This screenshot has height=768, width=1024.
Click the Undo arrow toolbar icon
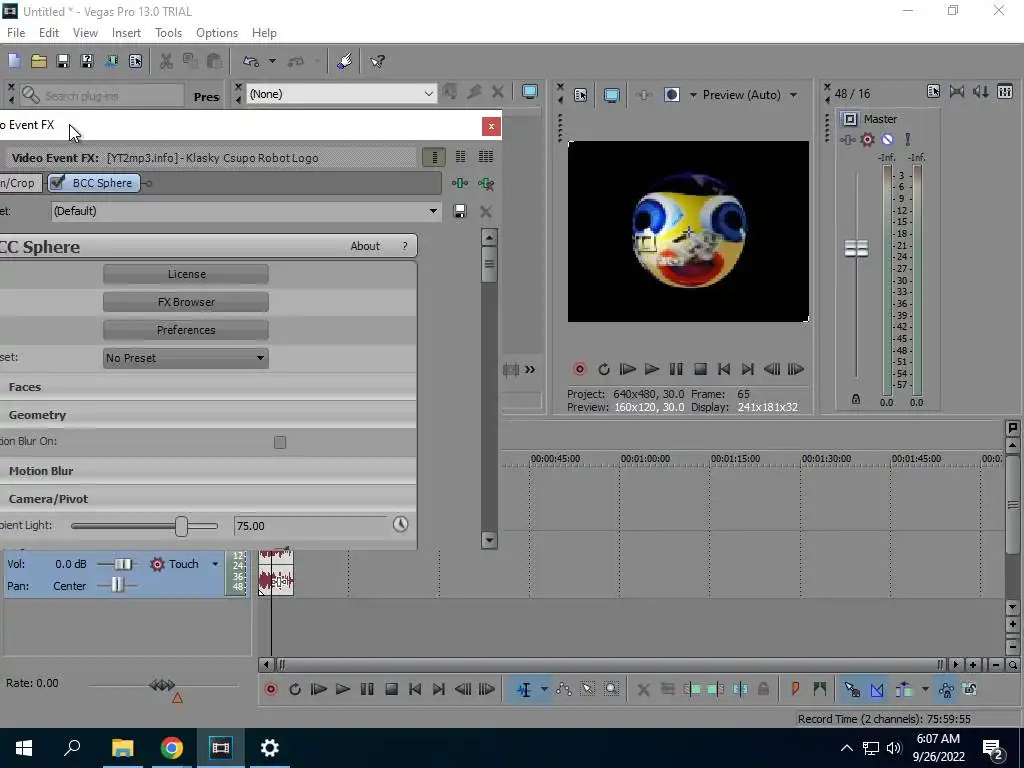coord(251,61)
